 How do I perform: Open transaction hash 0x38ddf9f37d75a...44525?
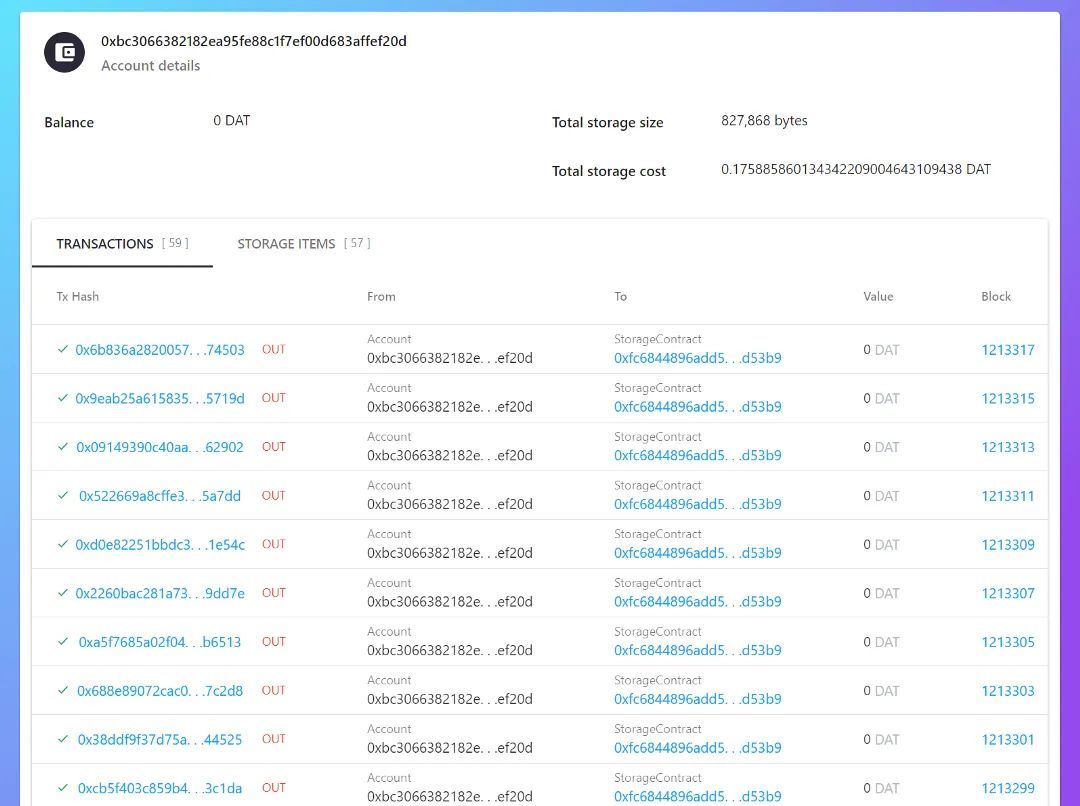coord(160,739)
